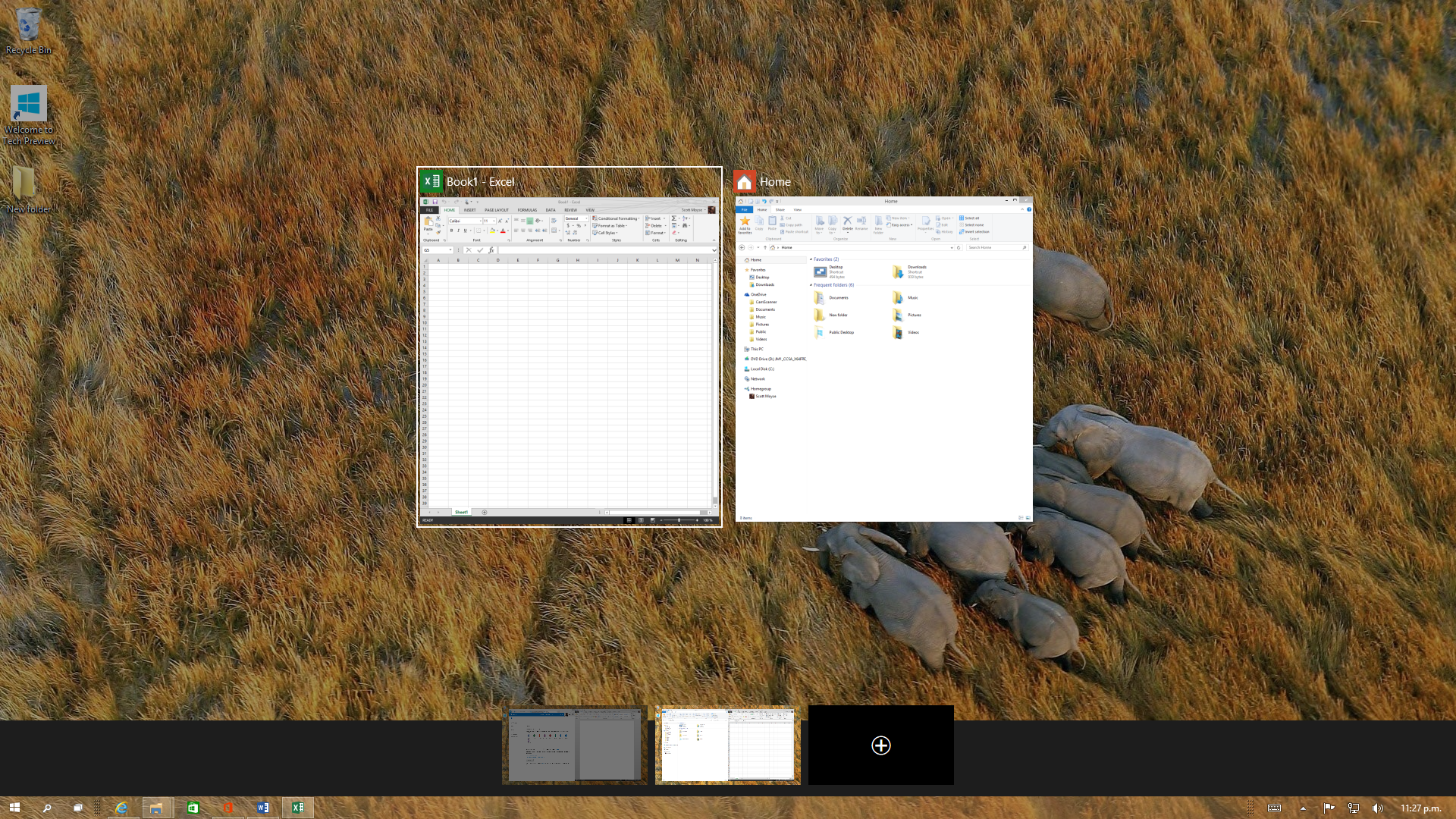Click the orange Office taskbar icon
This screenshot has height=819, width=1456.
[x=227, y=808]
